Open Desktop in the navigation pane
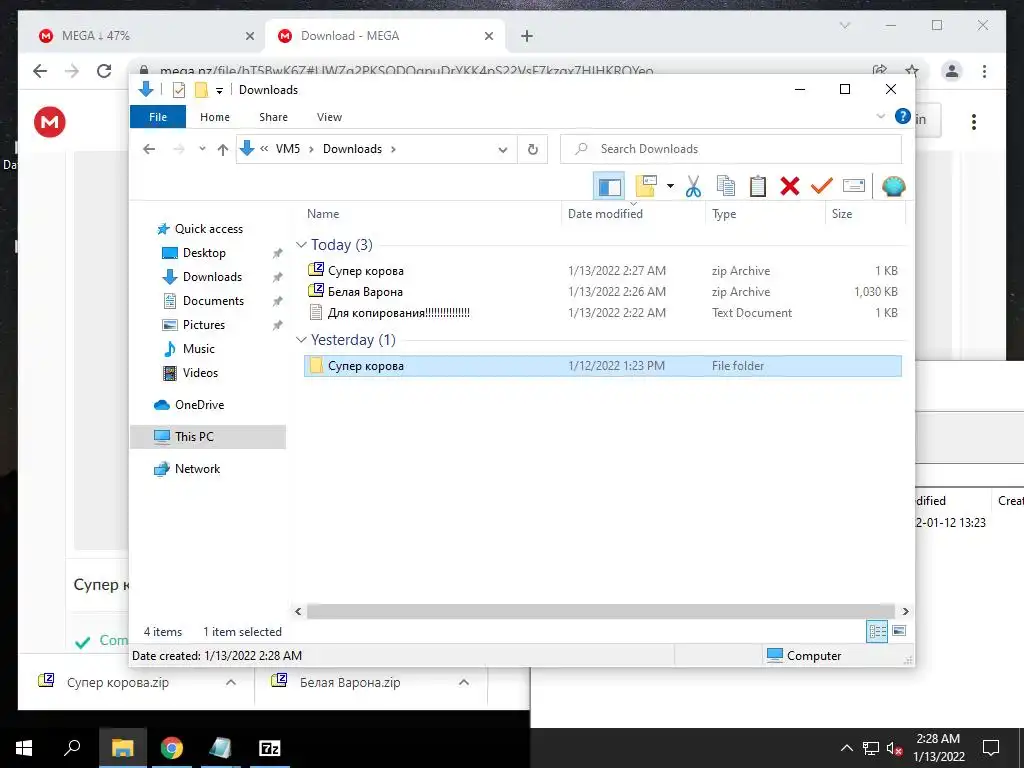The height and width of the screenshot is (768, 1024). pos(204,253)
